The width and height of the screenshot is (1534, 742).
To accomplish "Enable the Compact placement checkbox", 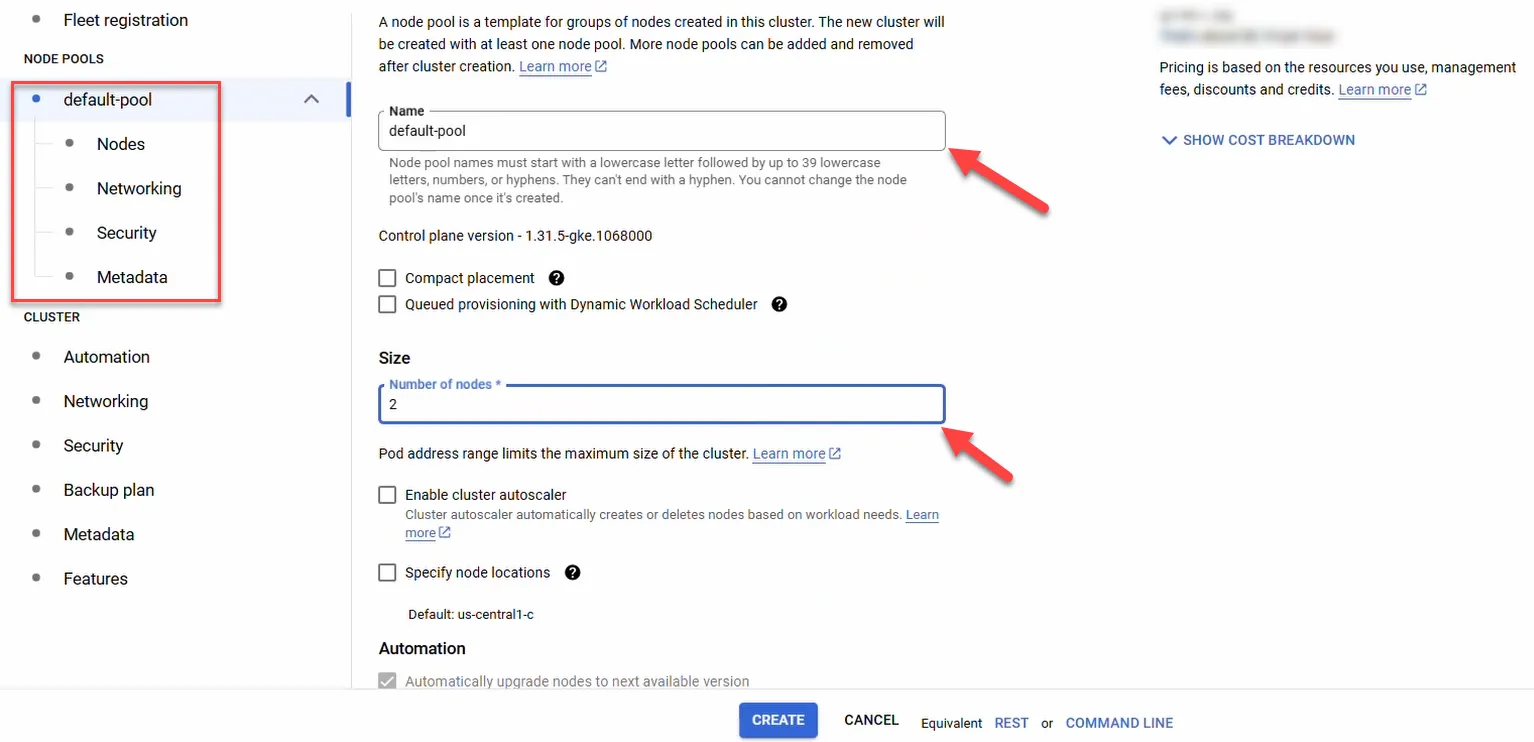I will click(x=387, y=278).
